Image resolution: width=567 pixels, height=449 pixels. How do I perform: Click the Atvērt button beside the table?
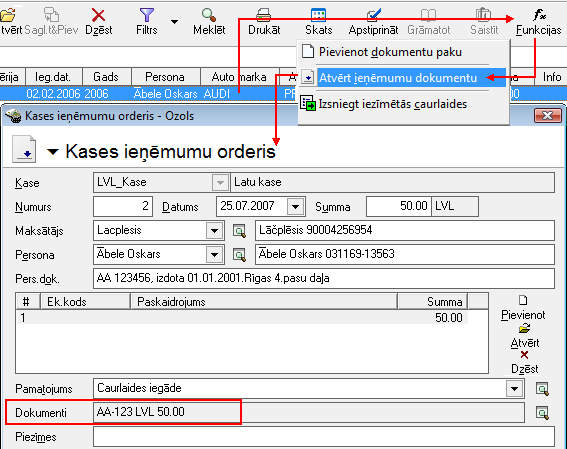click(525, 336)
